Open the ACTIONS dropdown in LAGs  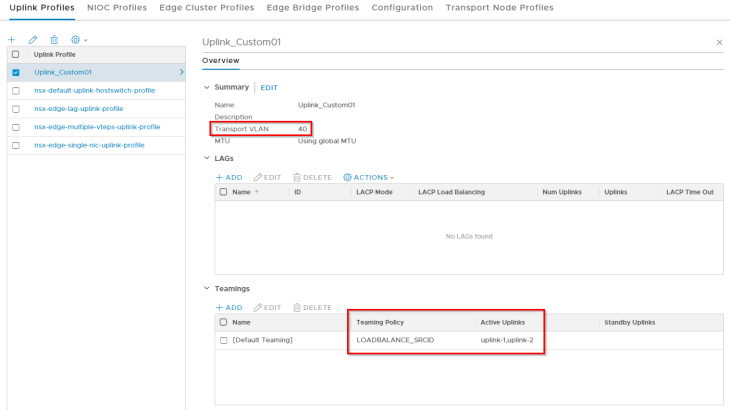pos(368,177)
